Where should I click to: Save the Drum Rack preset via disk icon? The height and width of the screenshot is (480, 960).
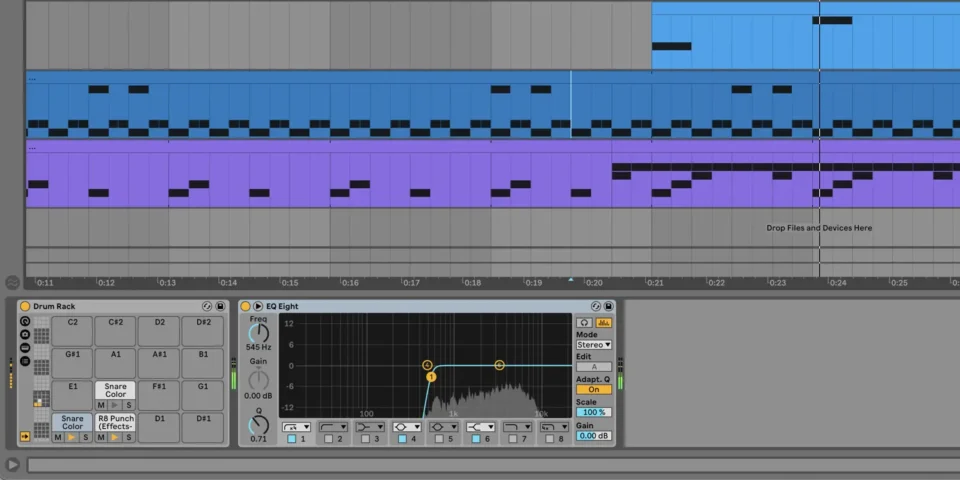coord(219,306)
